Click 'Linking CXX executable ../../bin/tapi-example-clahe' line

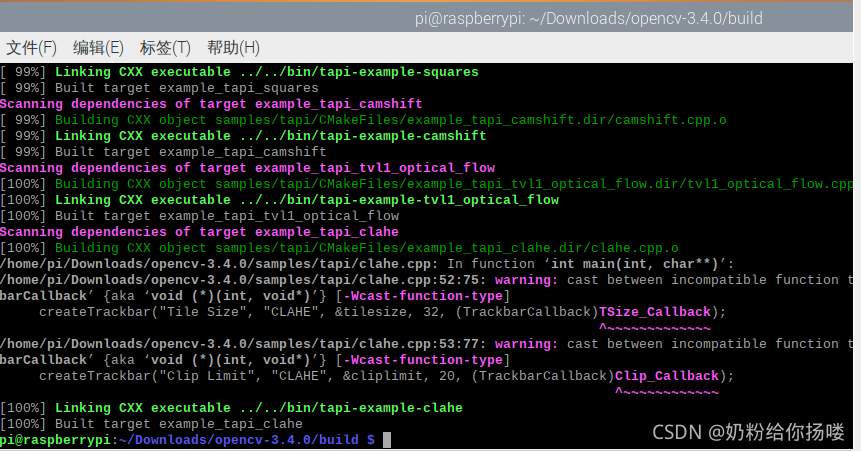point(231,408)
